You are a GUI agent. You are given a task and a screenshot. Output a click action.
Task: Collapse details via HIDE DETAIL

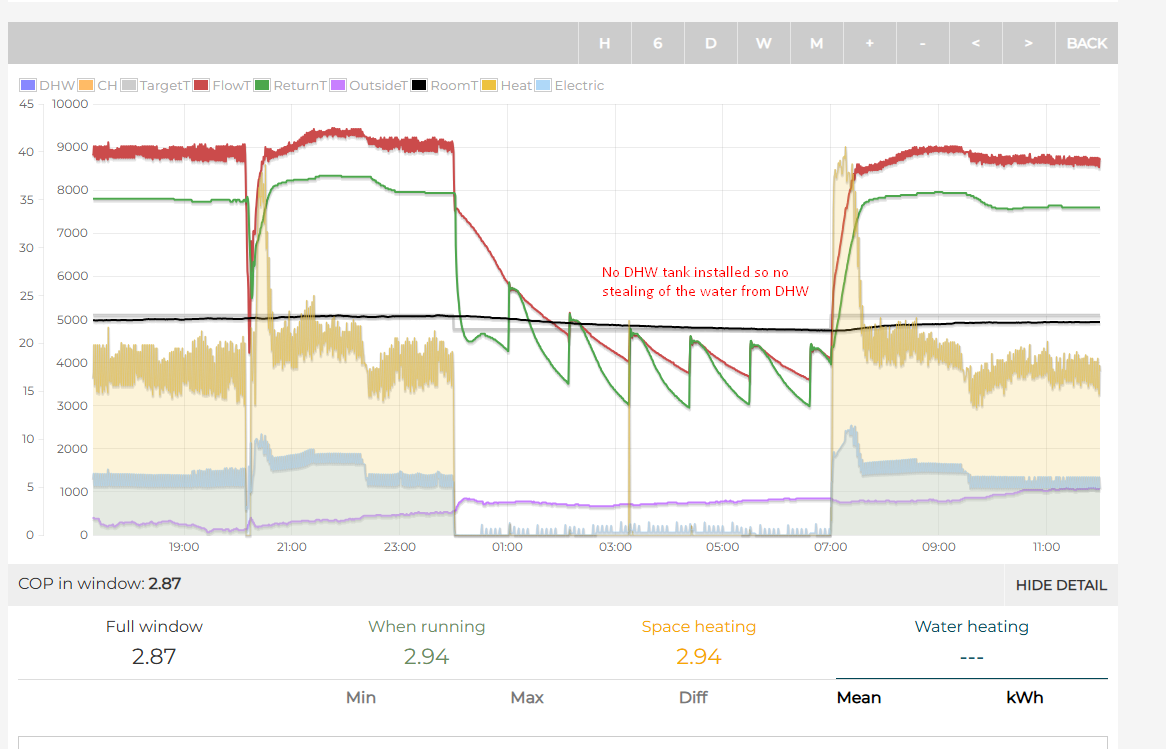tap(1061, 585)
